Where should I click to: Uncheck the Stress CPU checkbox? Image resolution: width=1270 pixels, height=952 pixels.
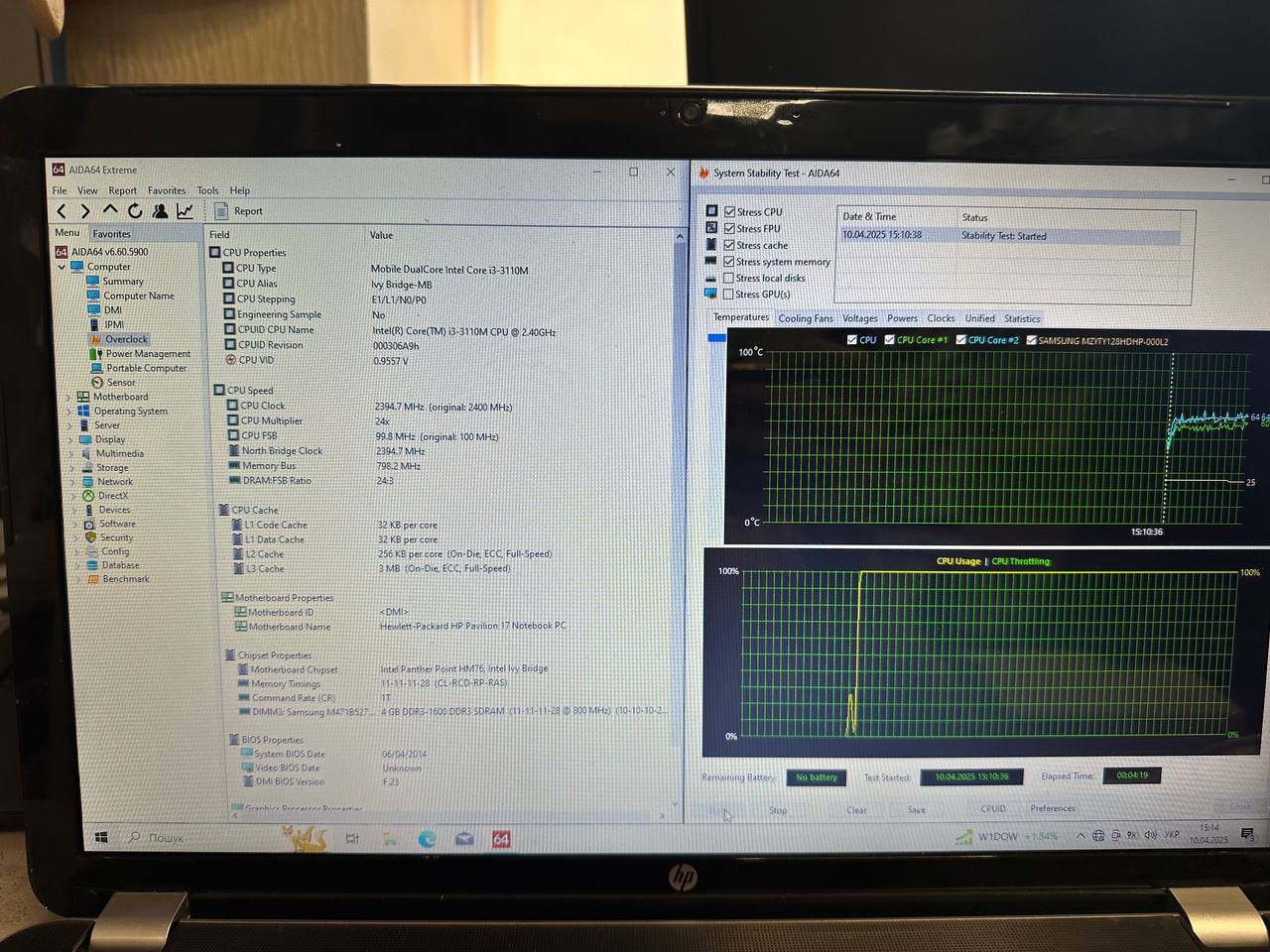point(729,211)
